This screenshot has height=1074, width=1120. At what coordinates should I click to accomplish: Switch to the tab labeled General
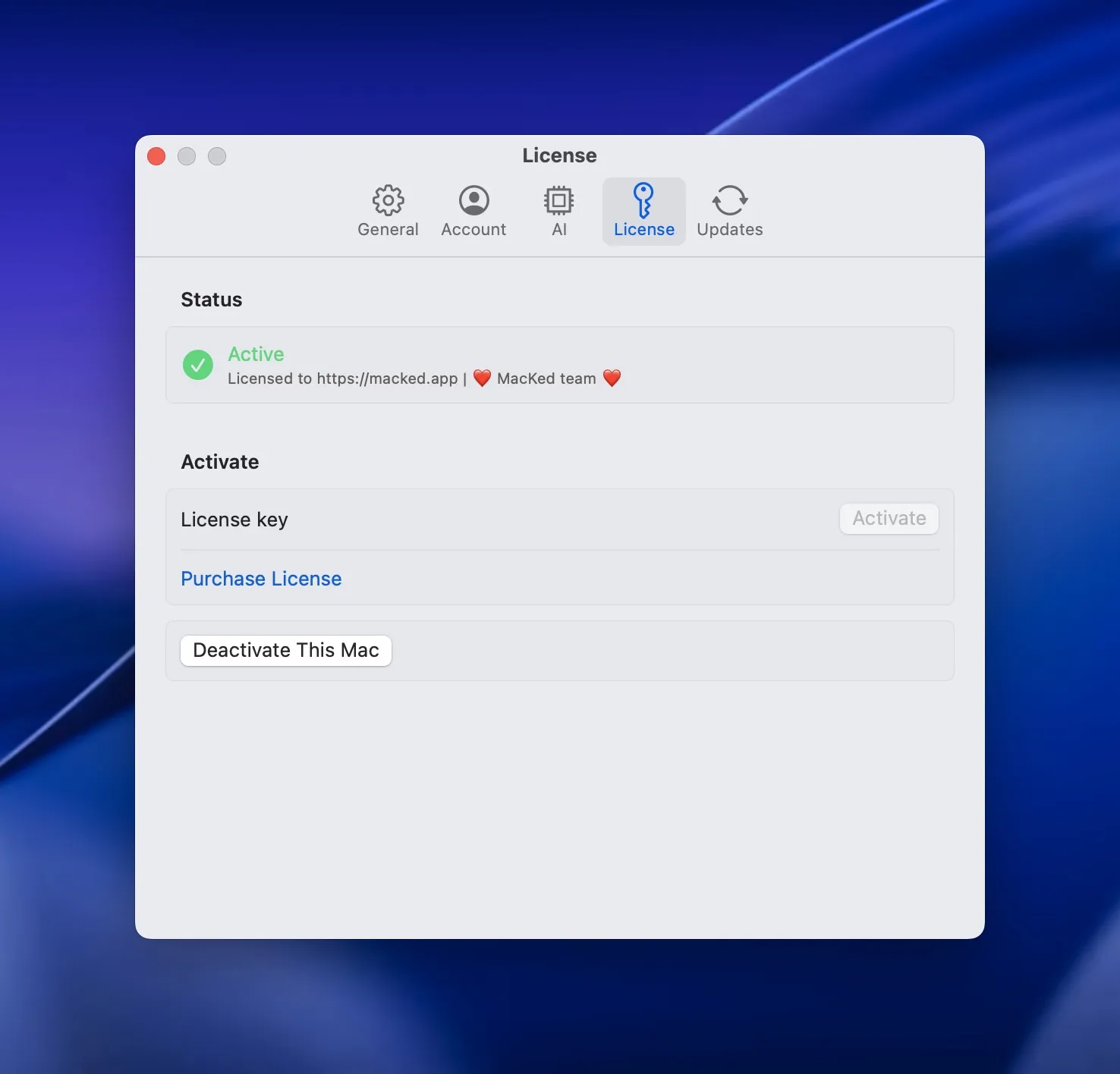click(388, 229)
